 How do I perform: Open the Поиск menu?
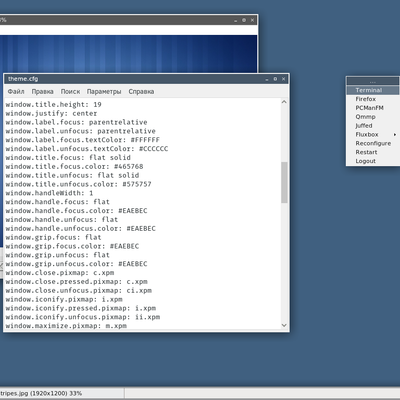pyautogui.click(x=70, y=91)
